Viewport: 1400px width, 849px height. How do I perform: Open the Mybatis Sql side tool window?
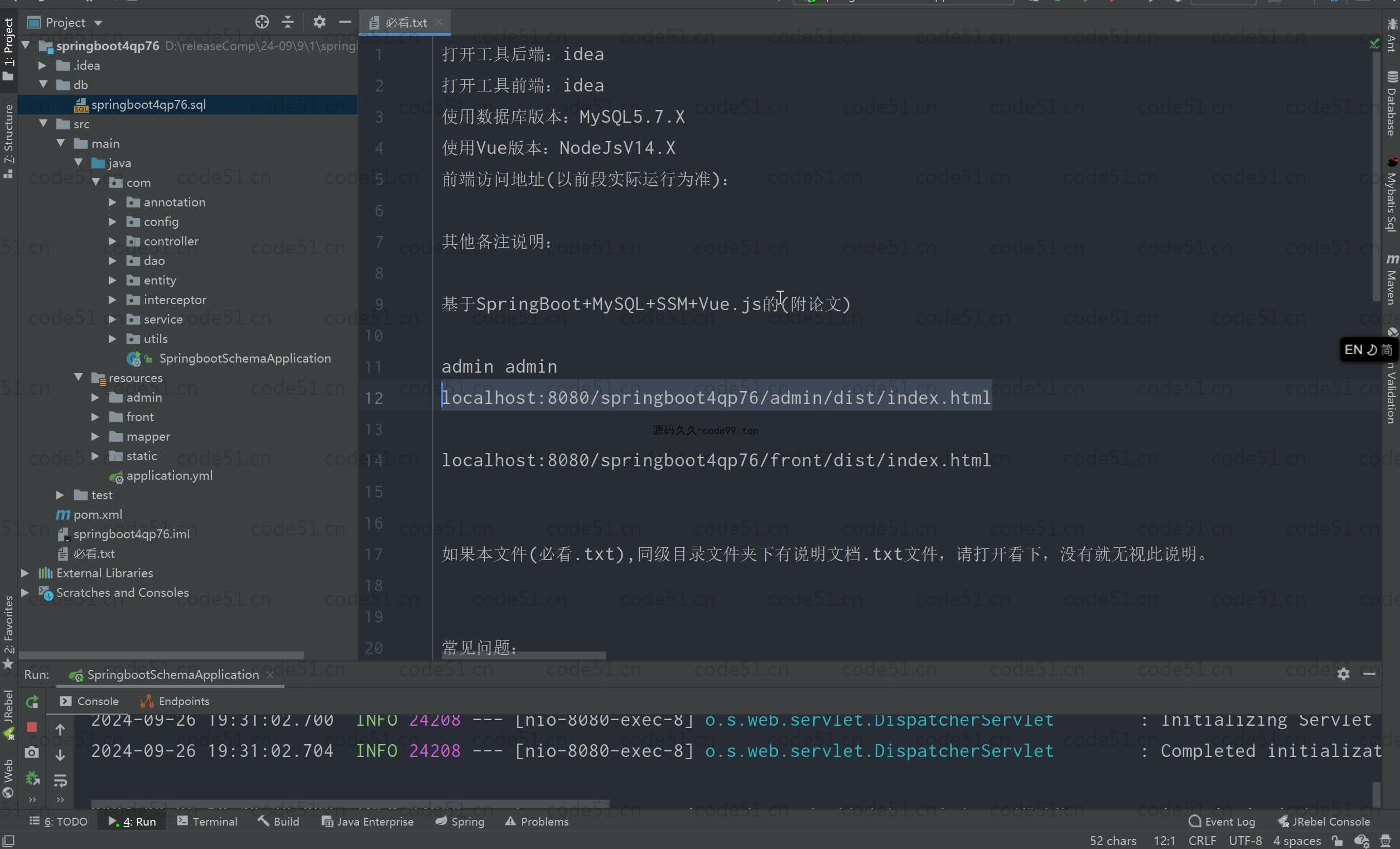click(1392, 195)
